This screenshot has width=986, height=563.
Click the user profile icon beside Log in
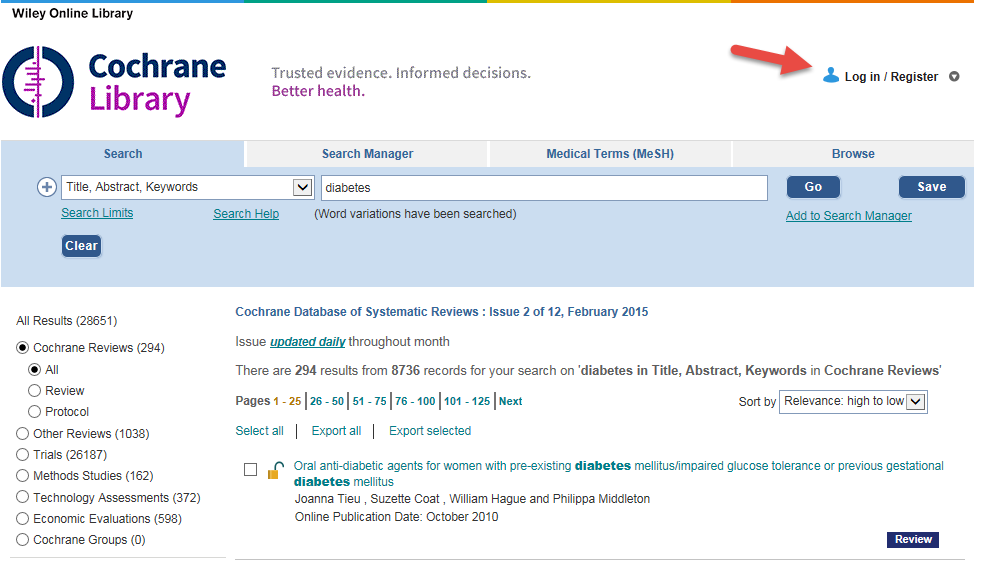pyautogui.click(x=831, y=75)
